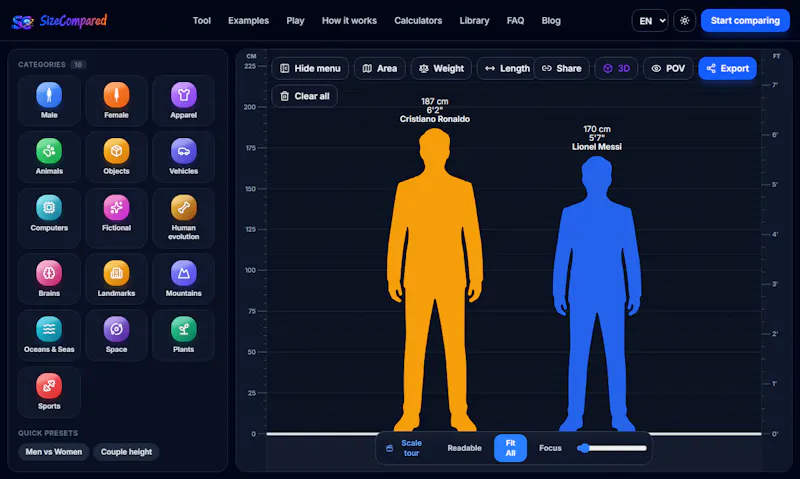
Task: Open the Female category
Action: (116, 100)
